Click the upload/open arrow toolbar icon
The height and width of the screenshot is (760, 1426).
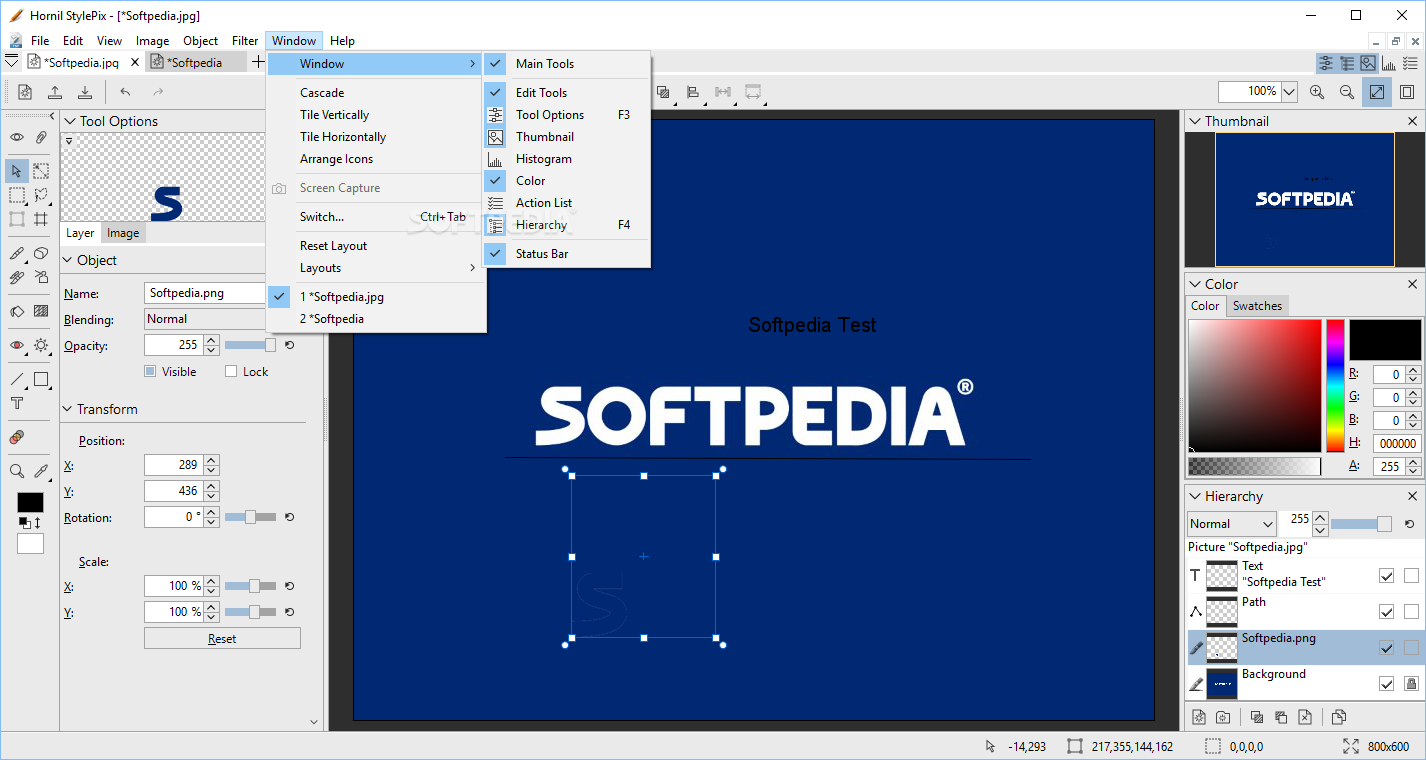pos(55,92)
